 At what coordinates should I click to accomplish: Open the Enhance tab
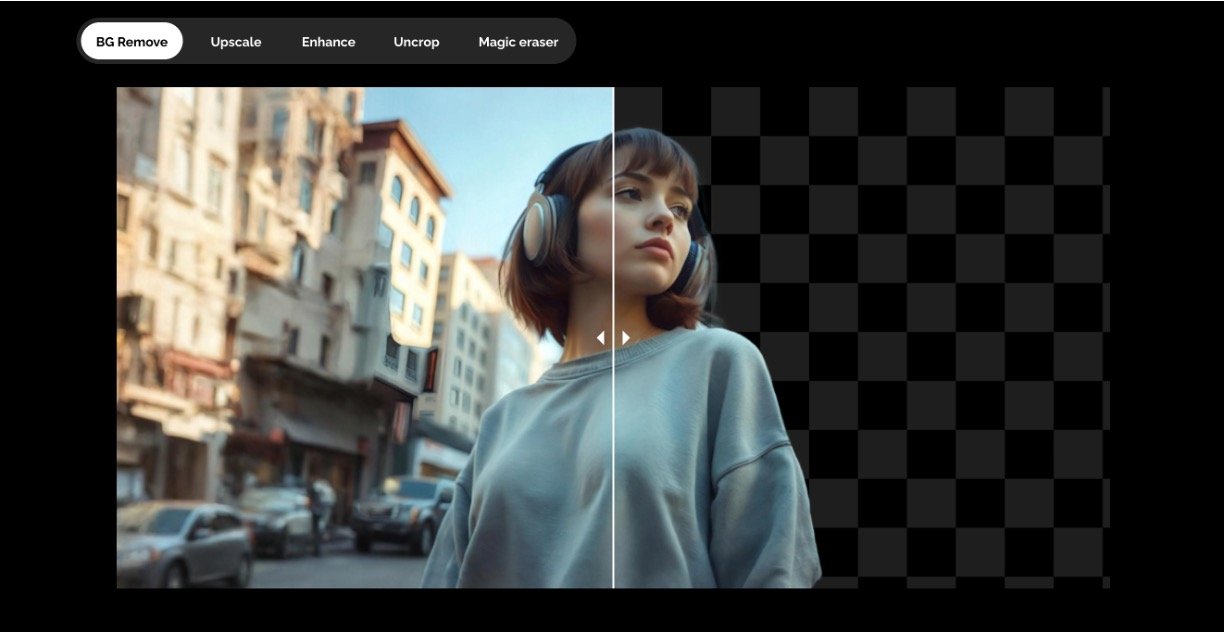(328, 42)
